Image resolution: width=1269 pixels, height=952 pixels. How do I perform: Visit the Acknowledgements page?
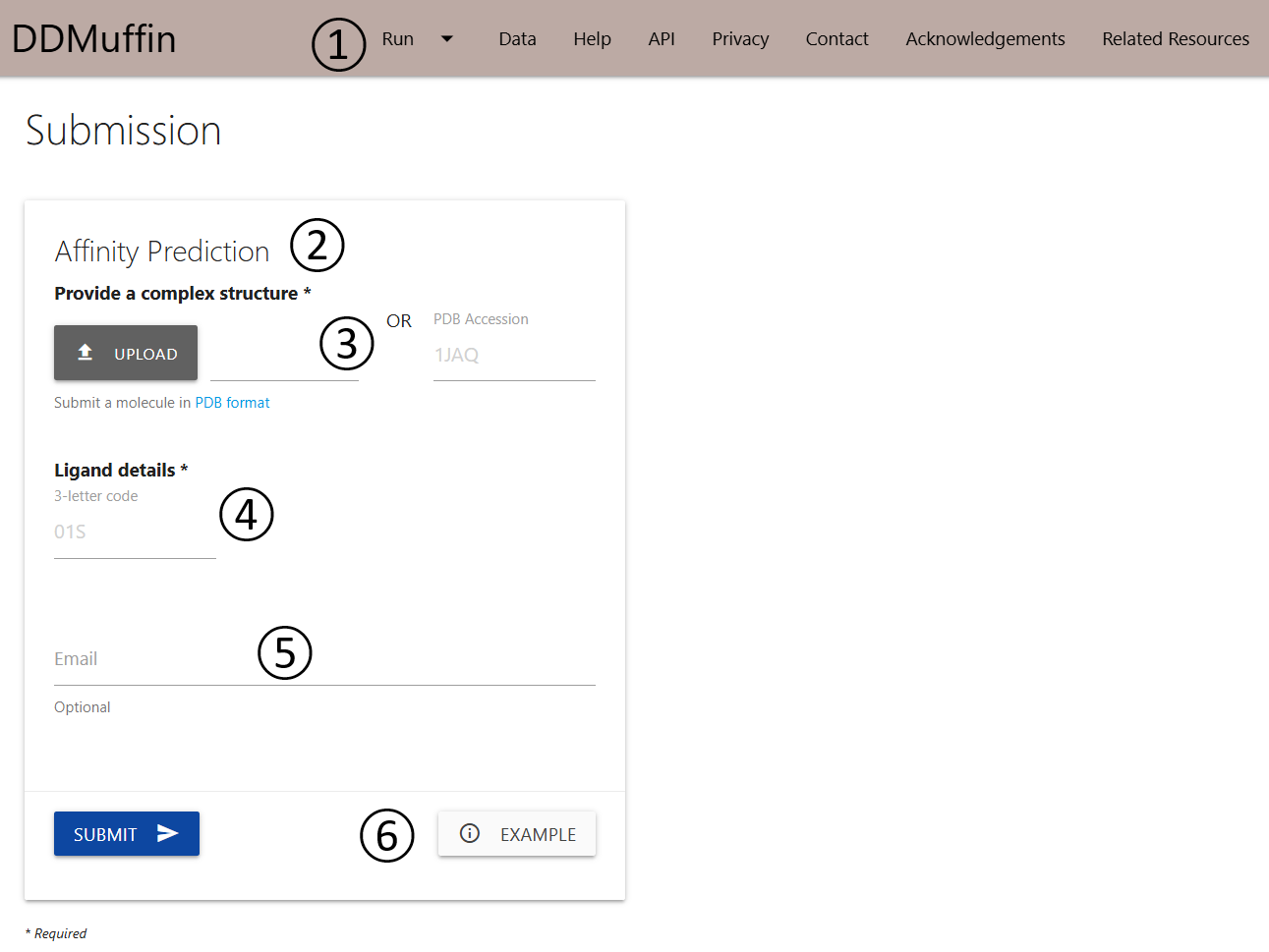[x=985, y=38]
